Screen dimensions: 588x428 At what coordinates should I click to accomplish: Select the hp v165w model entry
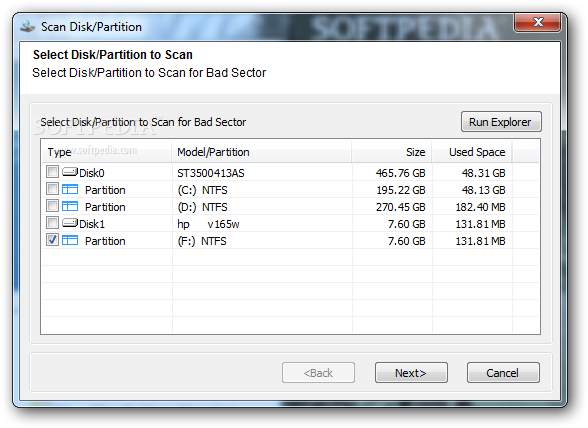pyautogui.click(x=208, y=224)
